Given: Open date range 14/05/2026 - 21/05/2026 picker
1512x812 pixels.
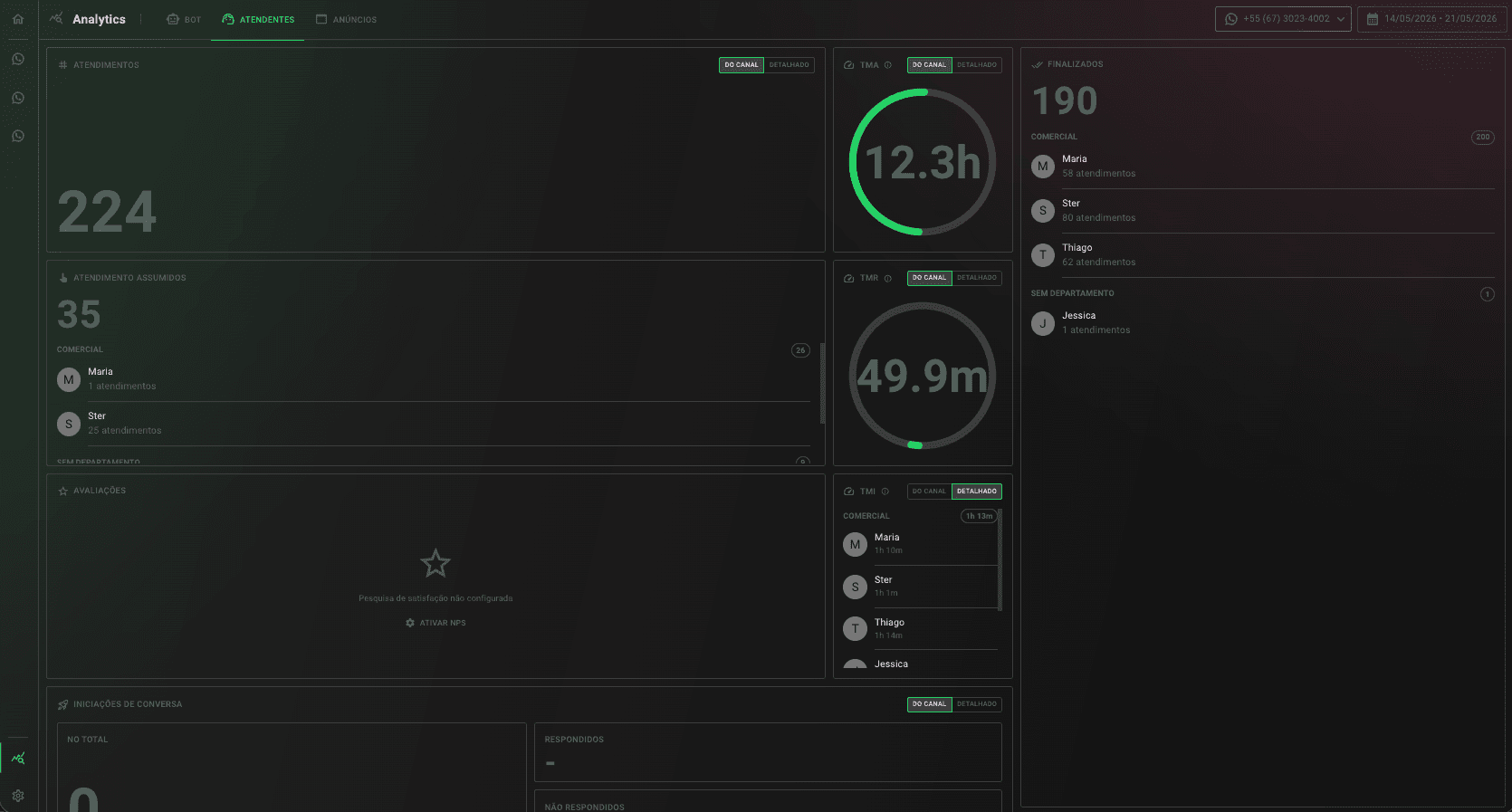Looking at the screenshot, I should [x=1434, y=19].
